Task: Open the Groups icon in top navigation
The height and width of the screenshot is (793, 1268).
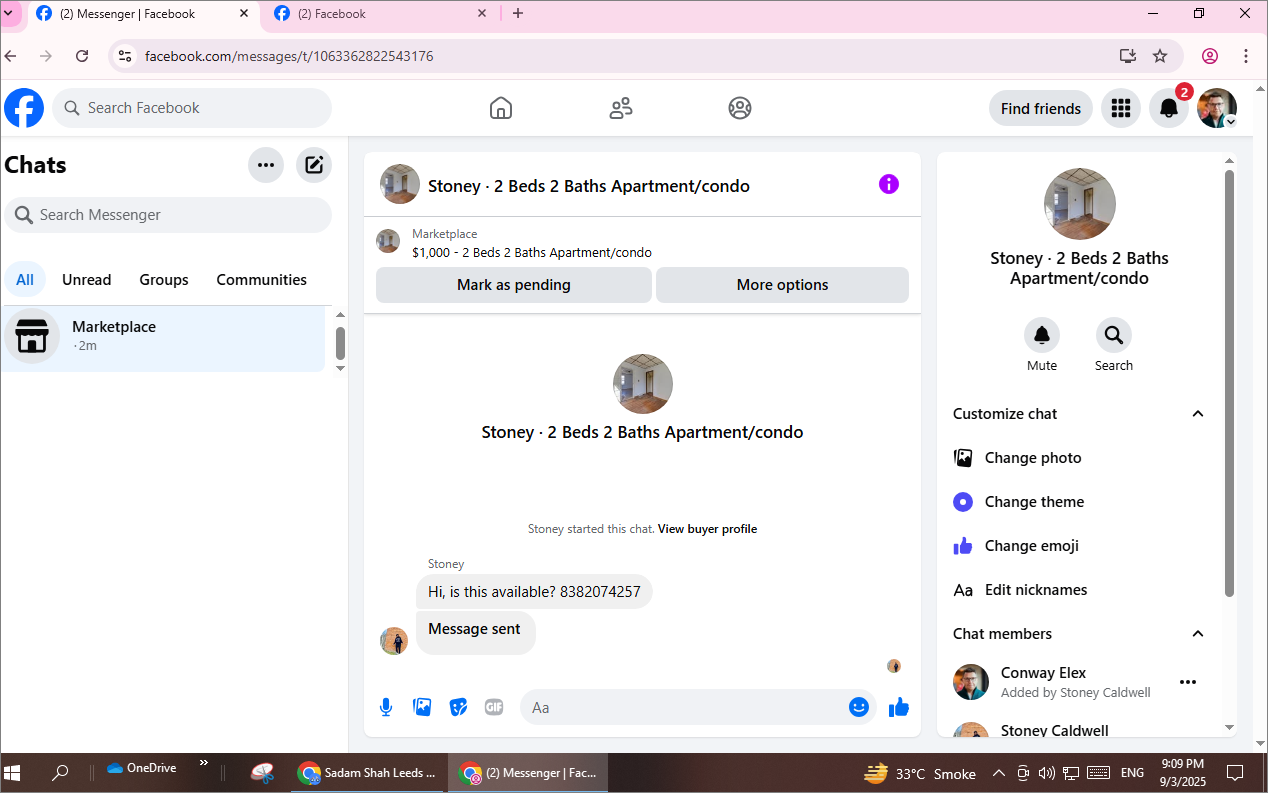Action: (x=740, y=108)
